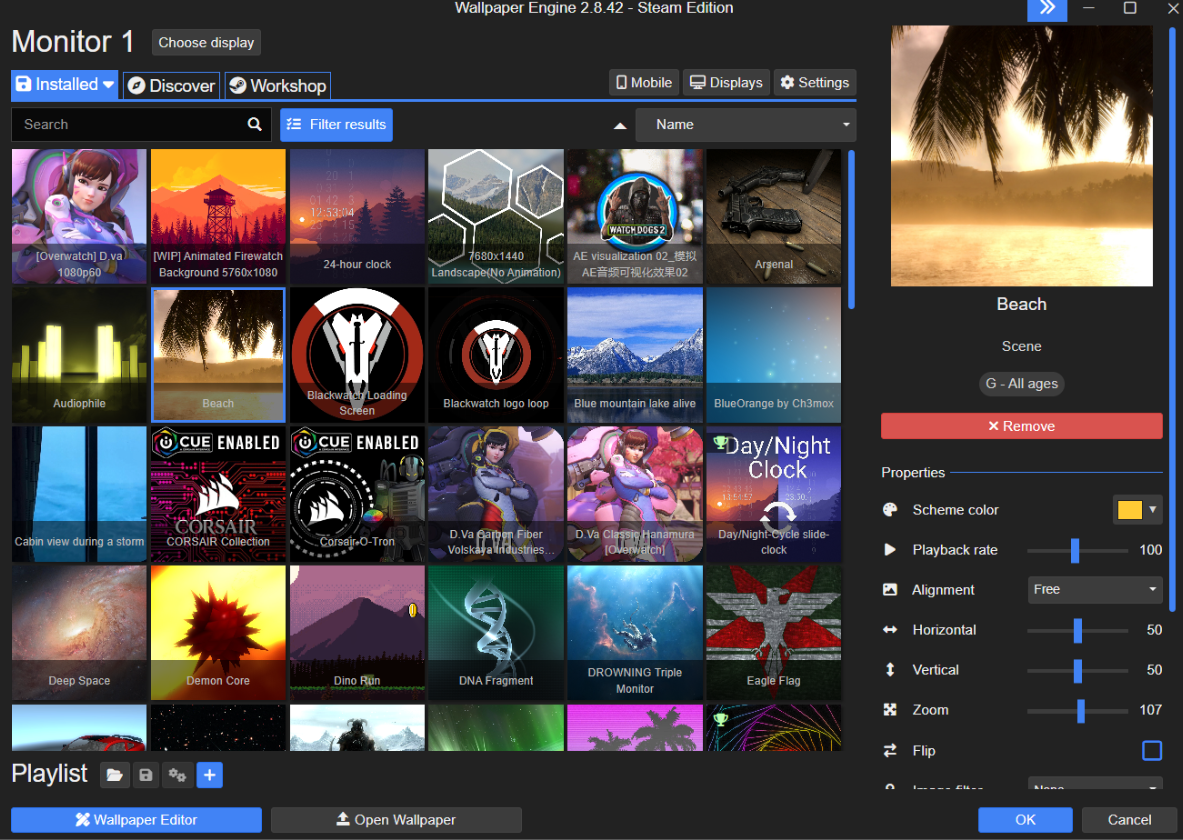The width and height of the screenshot is (1183, 840).
Task: Switch to Discover tab
Action: coord(171,86)
